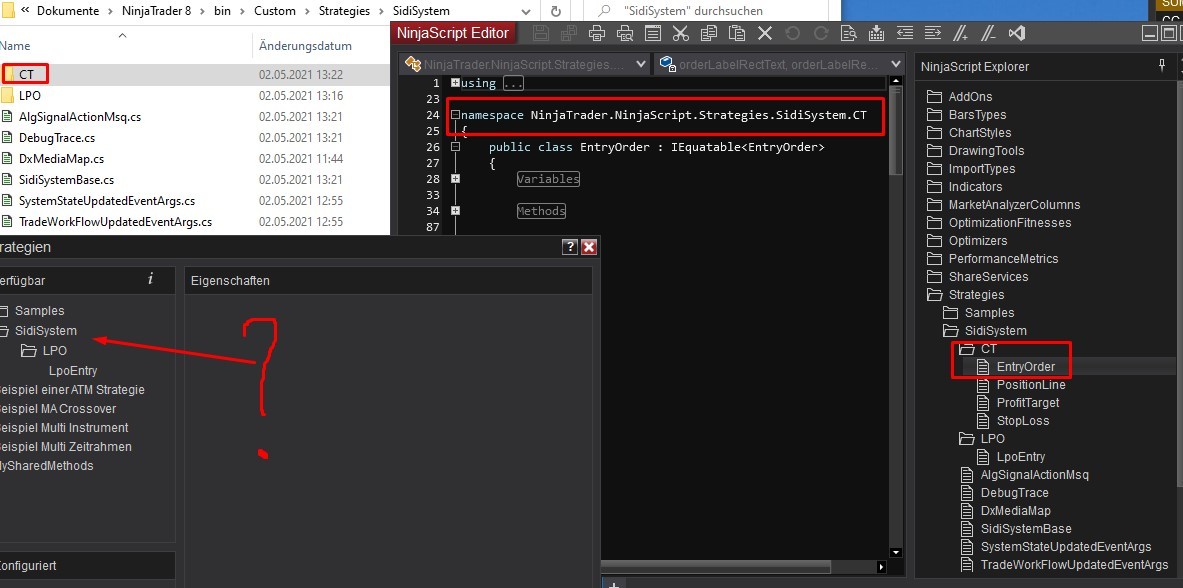Pin the NinjaScript Explorer panel
1183x588 pixels.
tap(1163, 66)
